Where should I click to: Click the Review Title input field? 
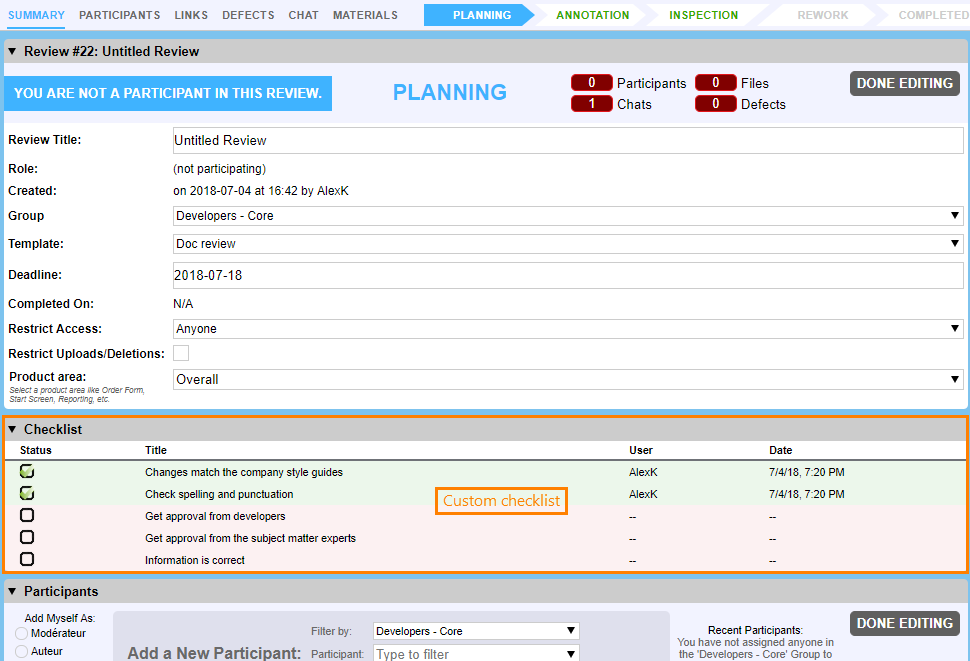coord(568,141)
